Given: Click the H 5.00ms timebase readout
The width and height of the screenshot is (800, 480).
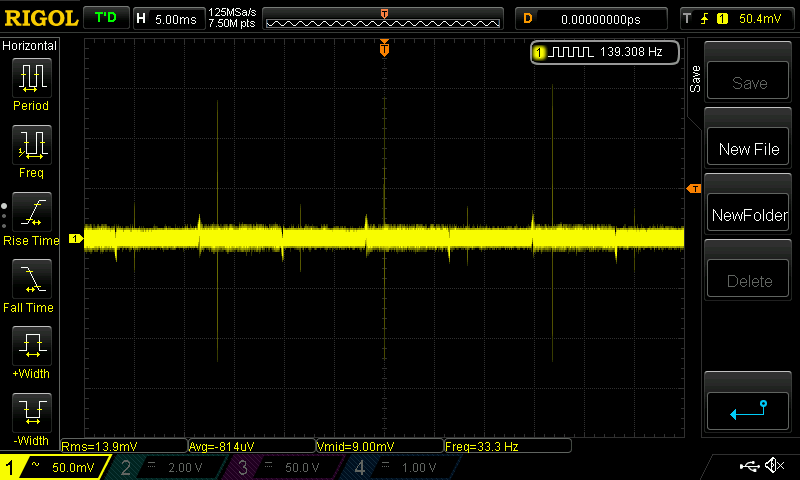Looking at the screenshot, I should pos(169,19).
